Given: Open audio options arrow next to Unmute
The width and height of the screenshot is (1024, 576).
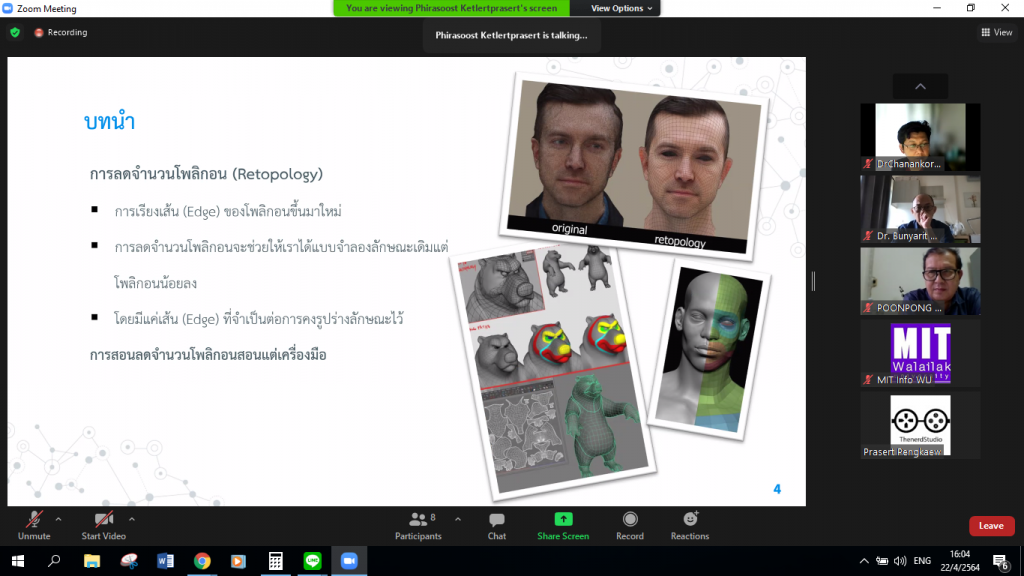Looking at the screenshot, I should 58,519.
